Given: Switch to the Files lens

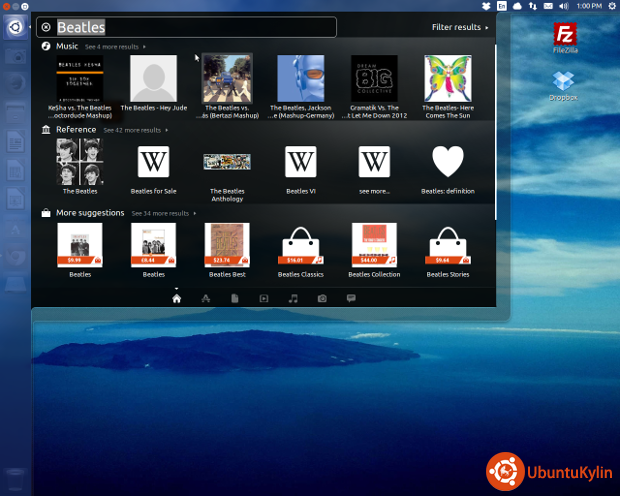Looking at the screenshot, I should point(235,298).
